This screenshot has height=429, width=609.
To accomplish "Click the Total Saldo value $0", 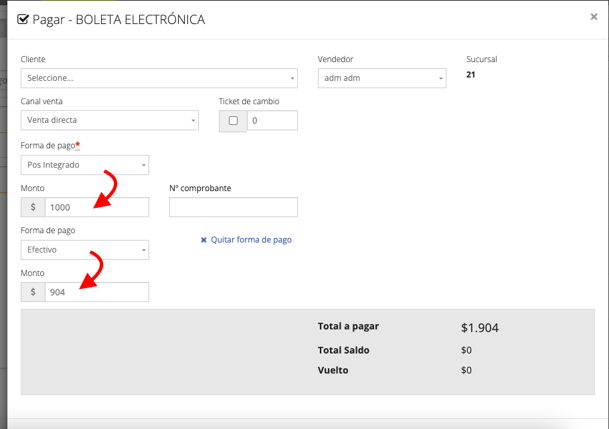I will [466, 350].
